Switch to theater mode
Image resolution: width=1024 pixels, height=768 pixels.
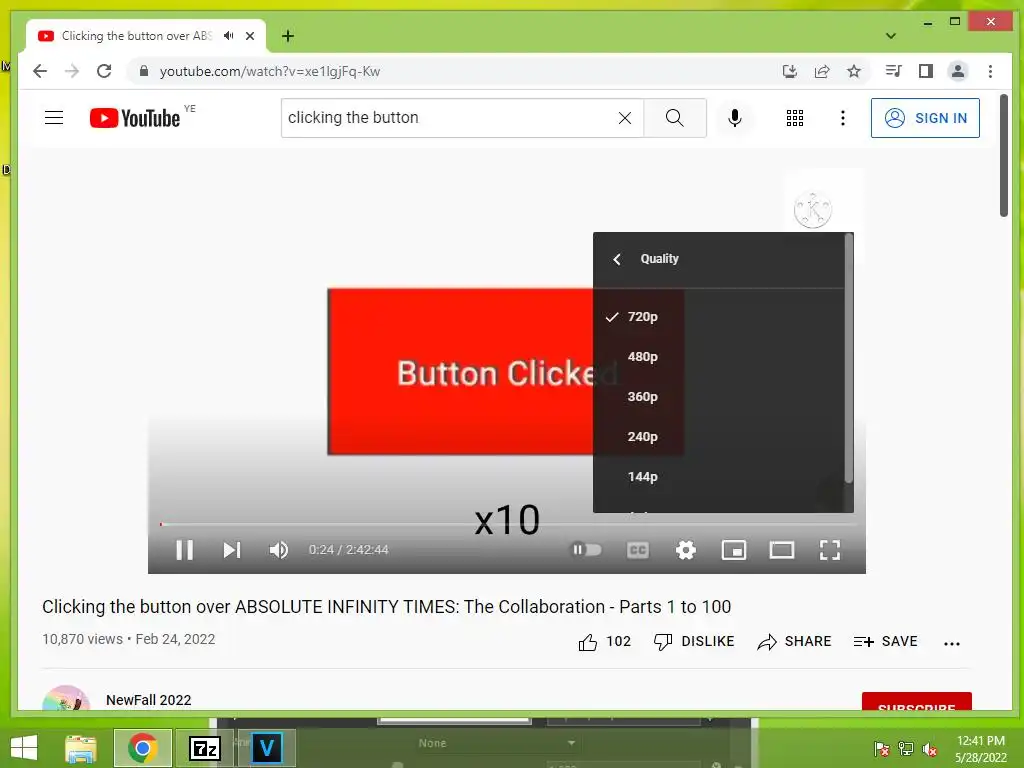(x=782, y=550)
